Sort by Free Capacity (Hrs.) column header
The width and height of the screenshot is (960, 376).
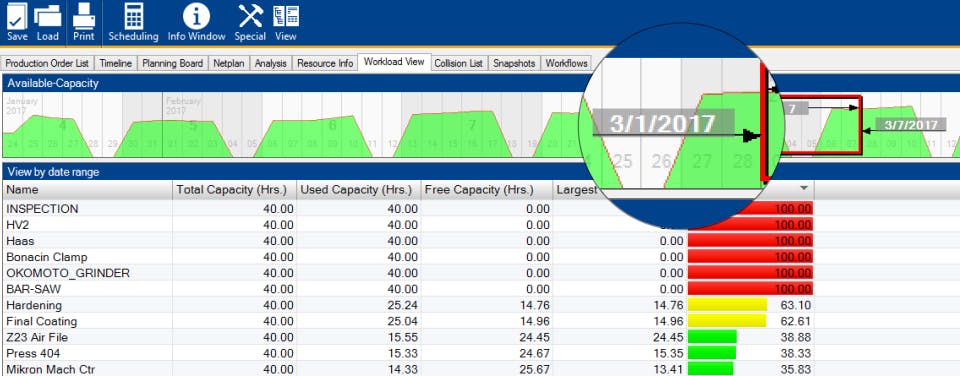[487, 190]
